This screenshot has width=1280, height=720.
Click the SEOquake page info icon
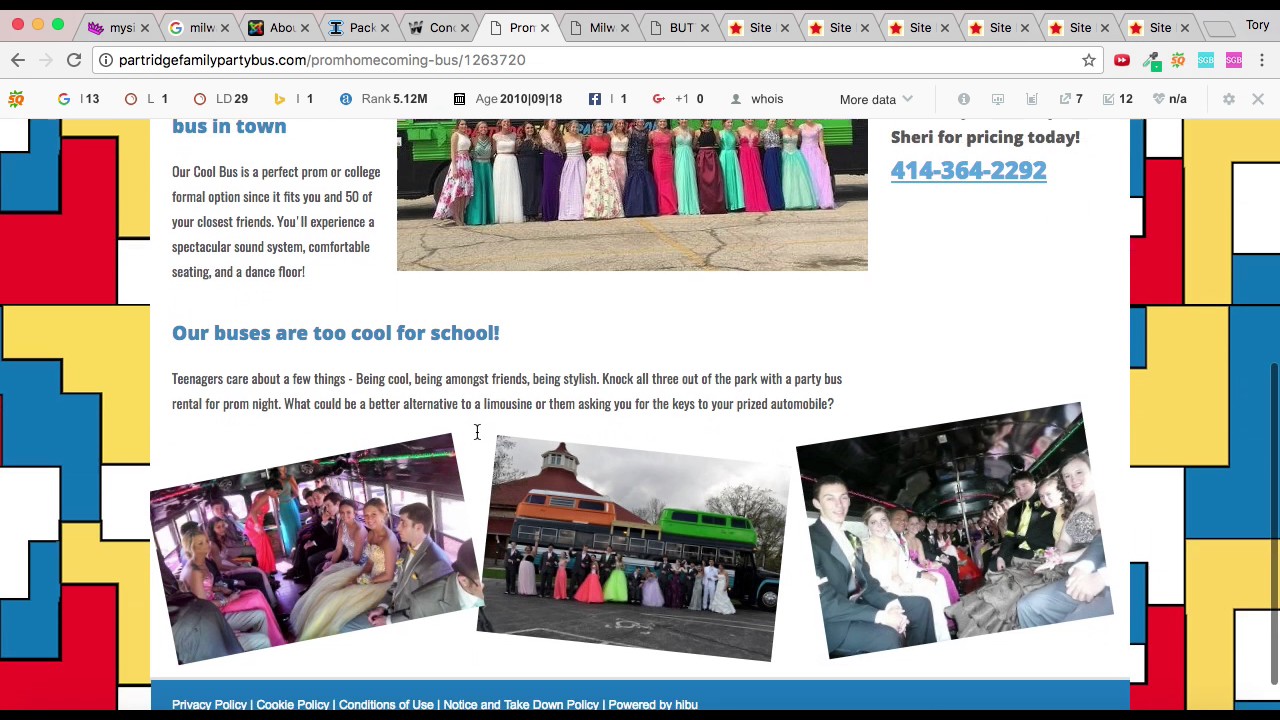pos(964,99)
